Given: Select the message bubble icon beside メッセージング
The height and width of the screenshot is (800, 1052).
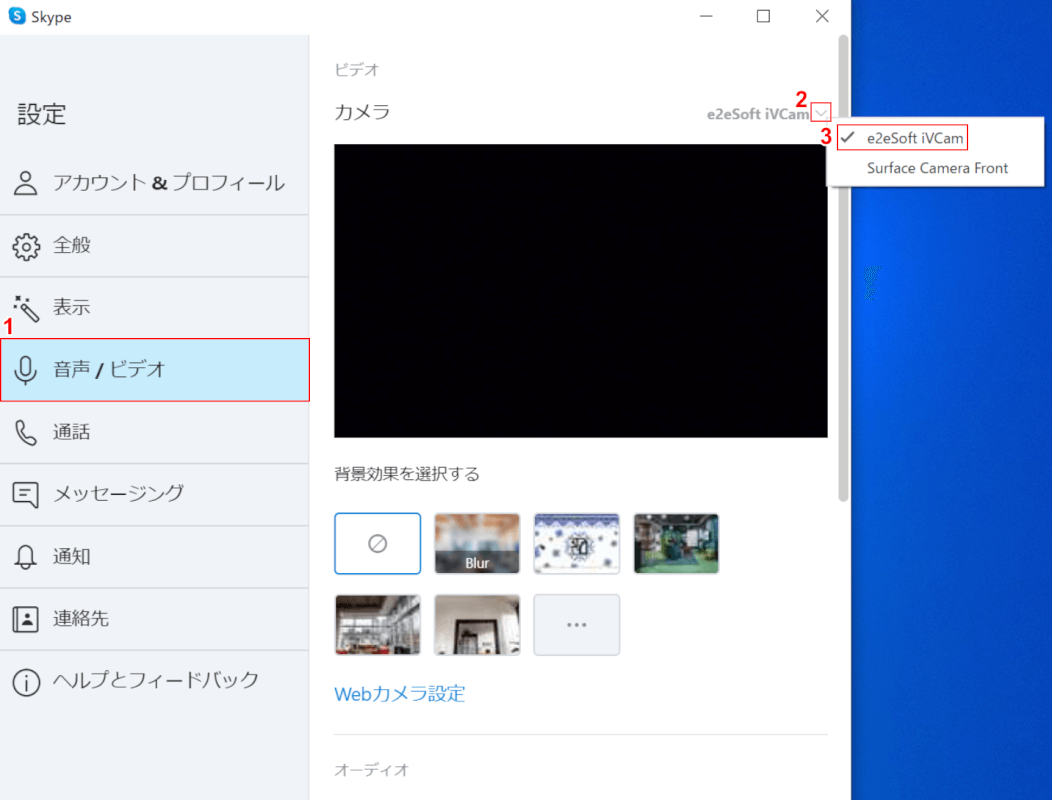Looking at the screenshot, I should click(x=25, y=494).
